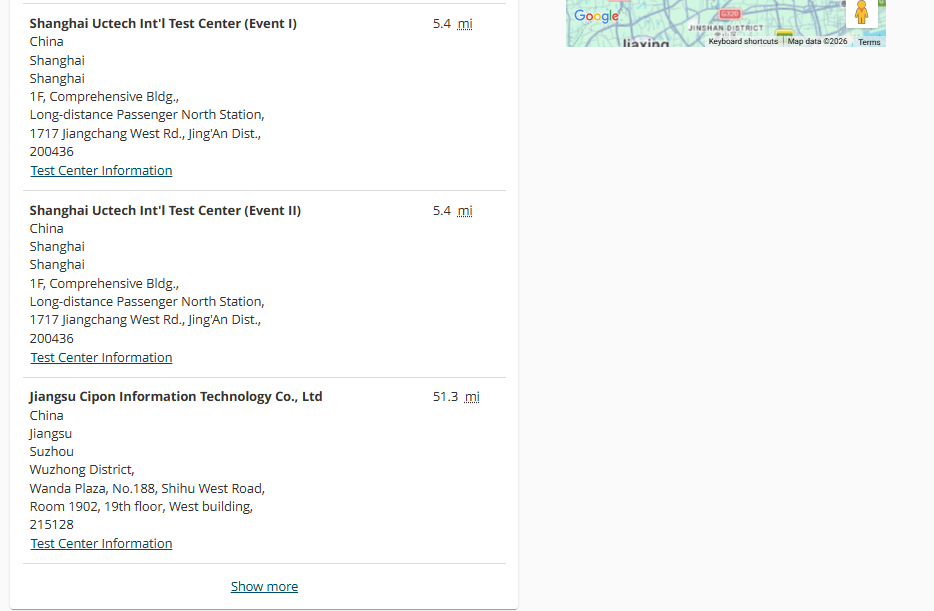Select Shanghai Uctech Int'l Test Center (Event II) title
The image size is (934, 611).
165,211
